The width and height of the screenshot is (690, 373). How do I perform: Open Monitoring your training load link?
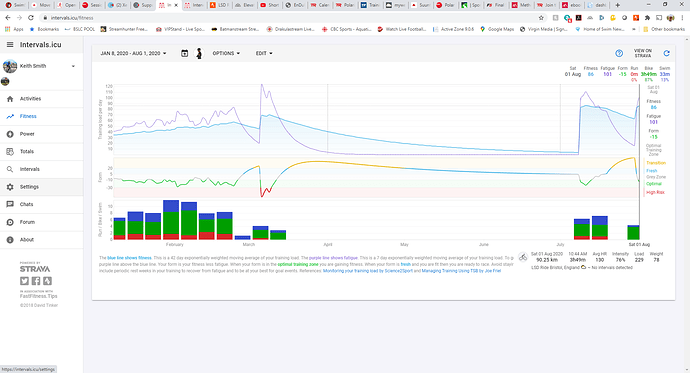(x=368, y=271)
